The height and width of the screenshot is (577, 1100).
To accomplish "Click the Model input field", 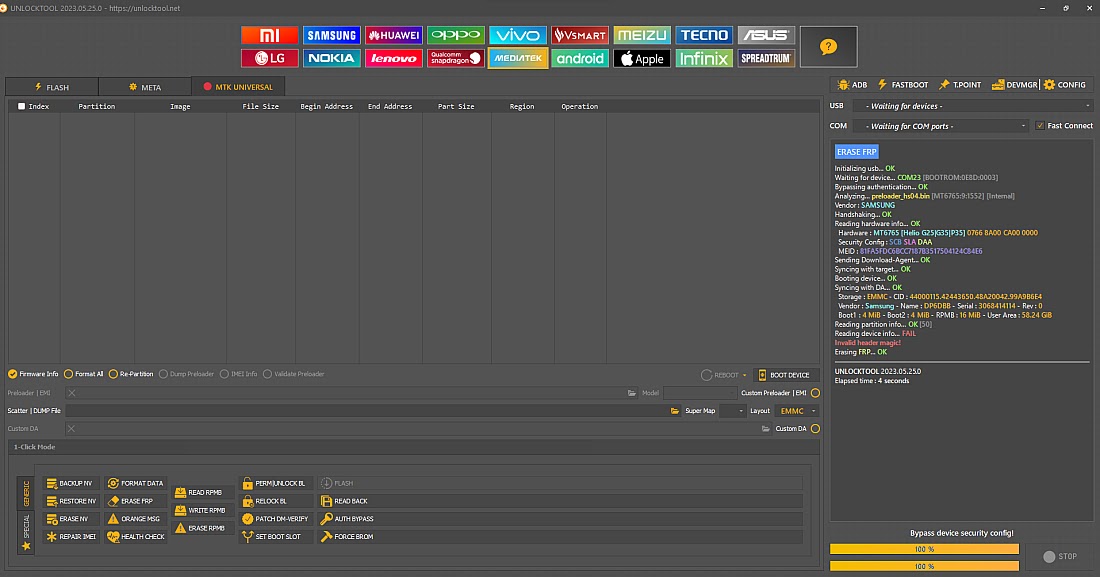I will [x=699, y=393].
